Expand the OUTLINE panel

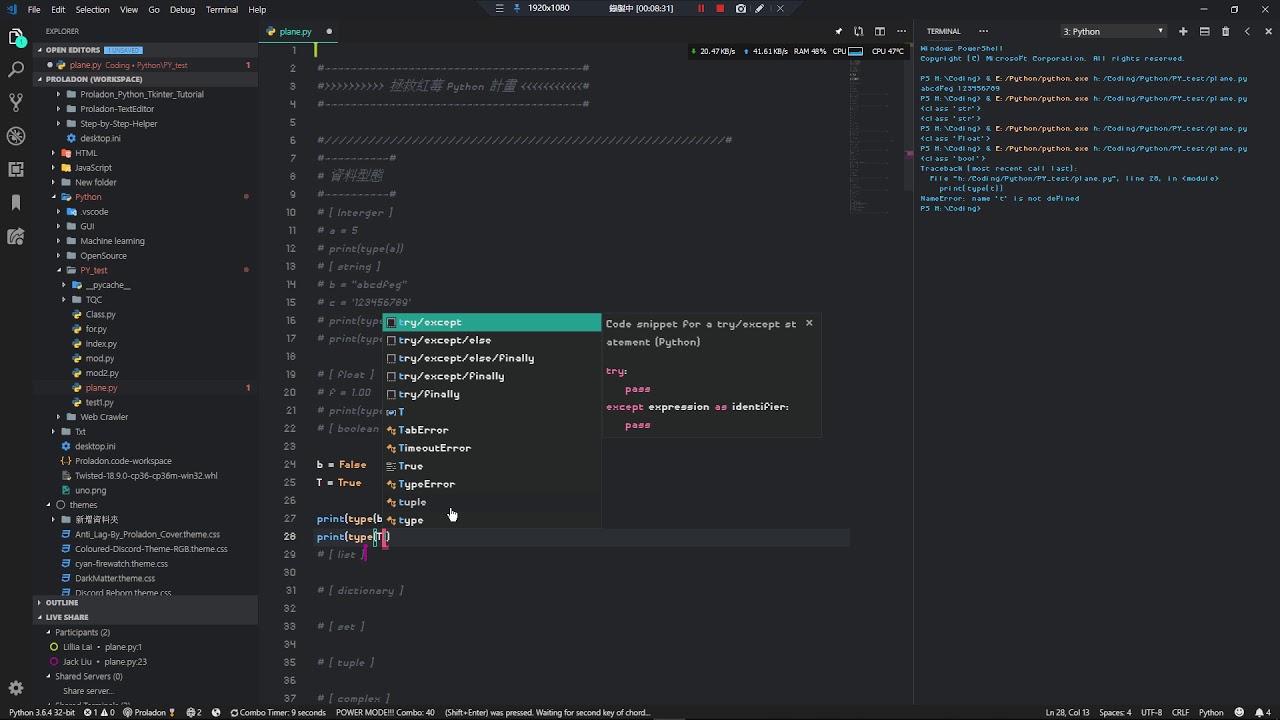62,603
